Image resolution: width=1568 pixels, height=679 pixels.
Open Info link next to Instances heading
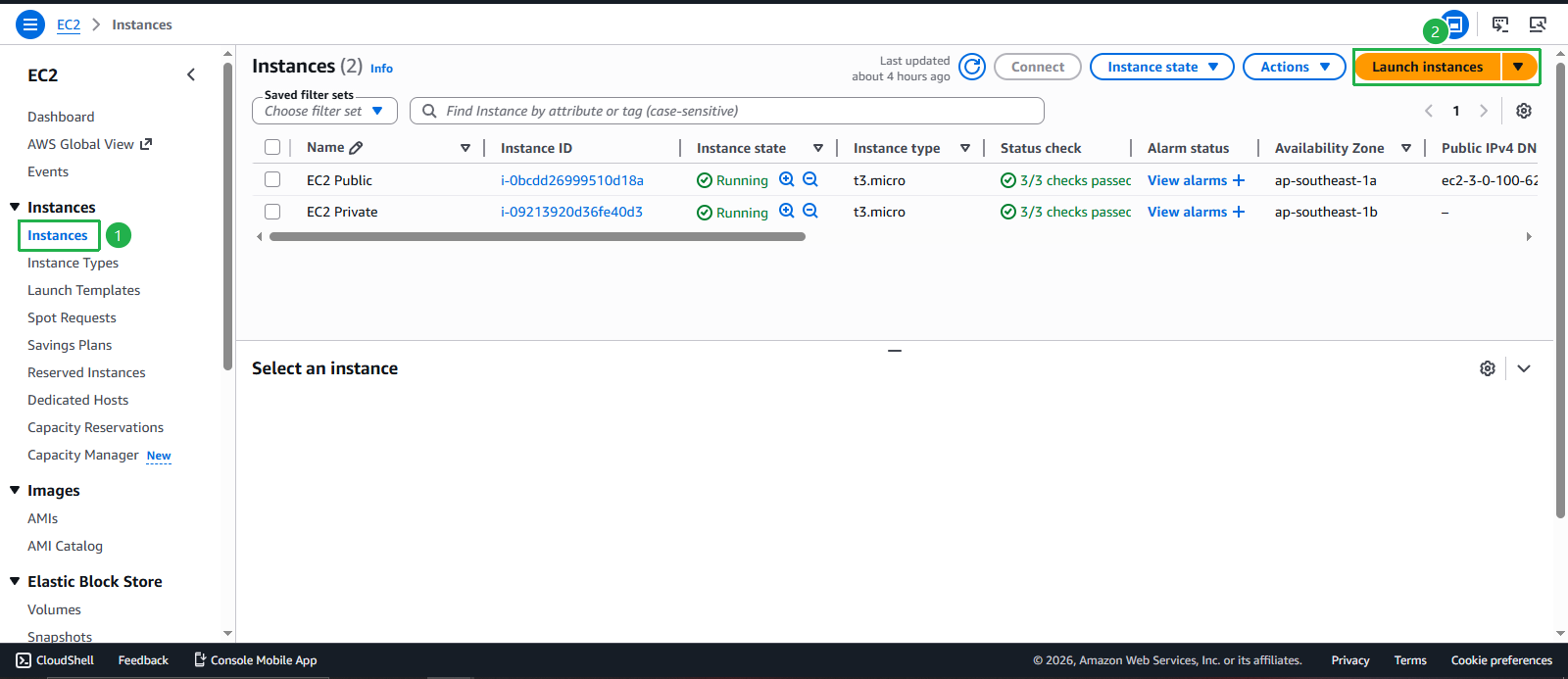(x=381, y=69)
